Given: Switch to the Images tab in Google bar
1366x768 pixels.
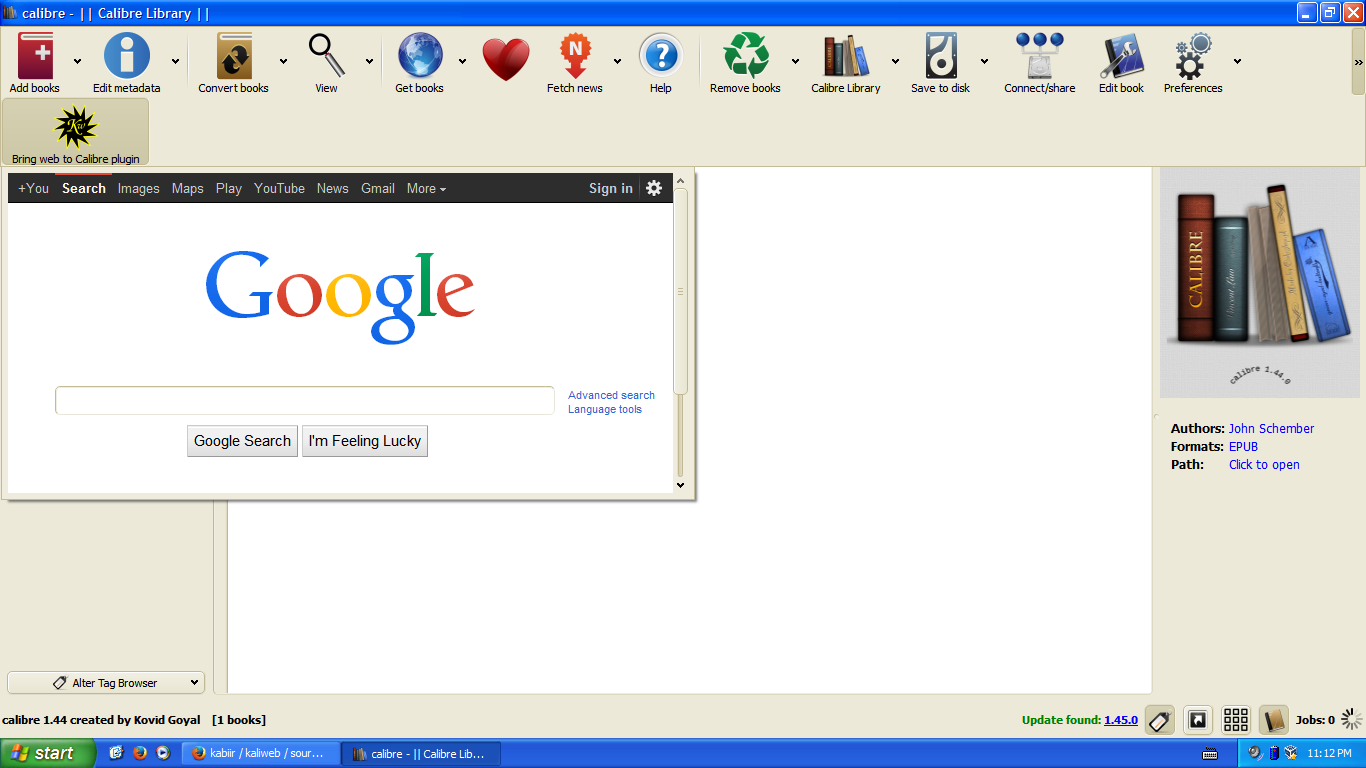Looking at the screenshot, I should (139, 188).
